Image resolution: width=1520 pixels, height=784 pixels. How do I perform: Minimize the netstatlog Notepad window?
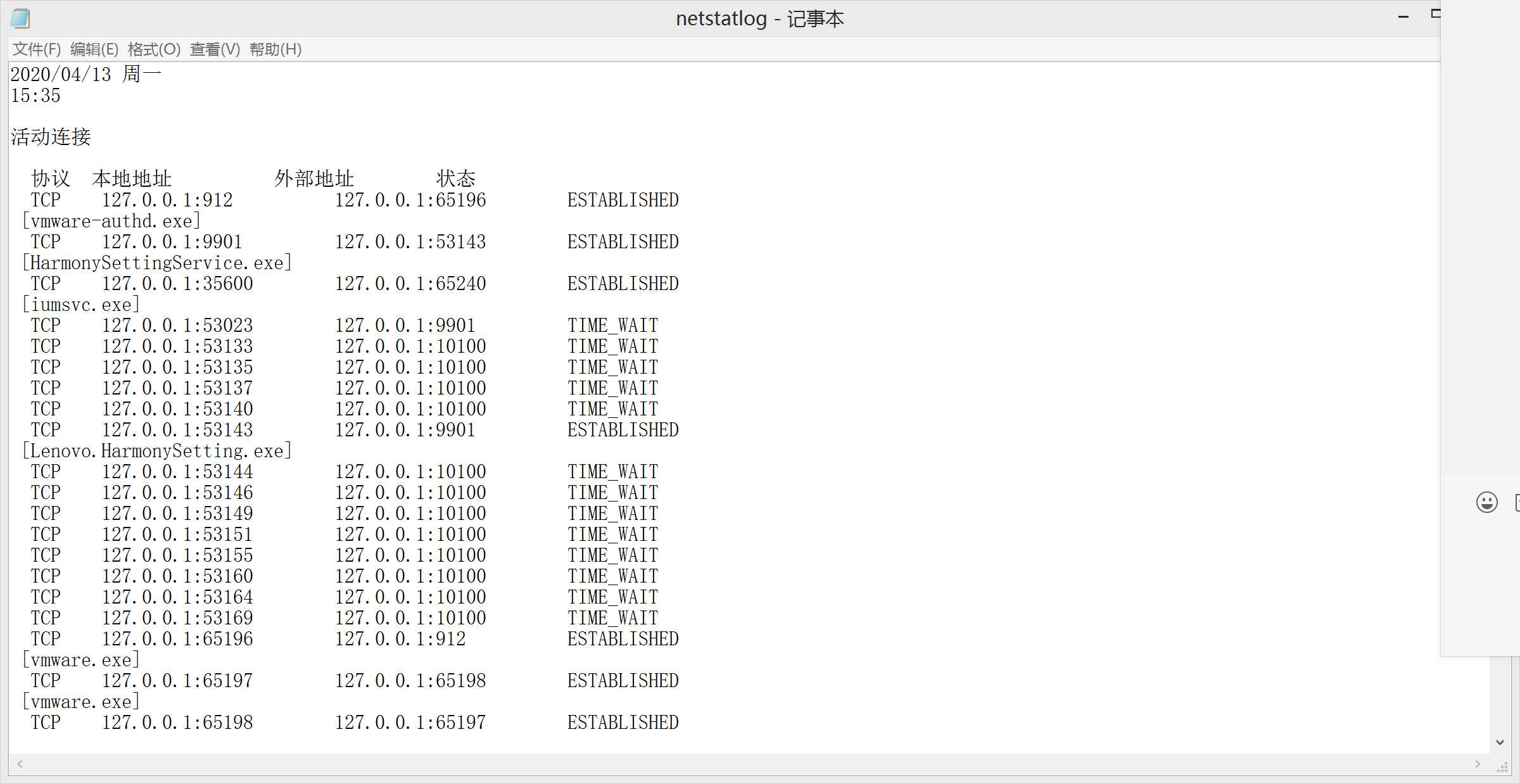click(x=1403, y=18)
